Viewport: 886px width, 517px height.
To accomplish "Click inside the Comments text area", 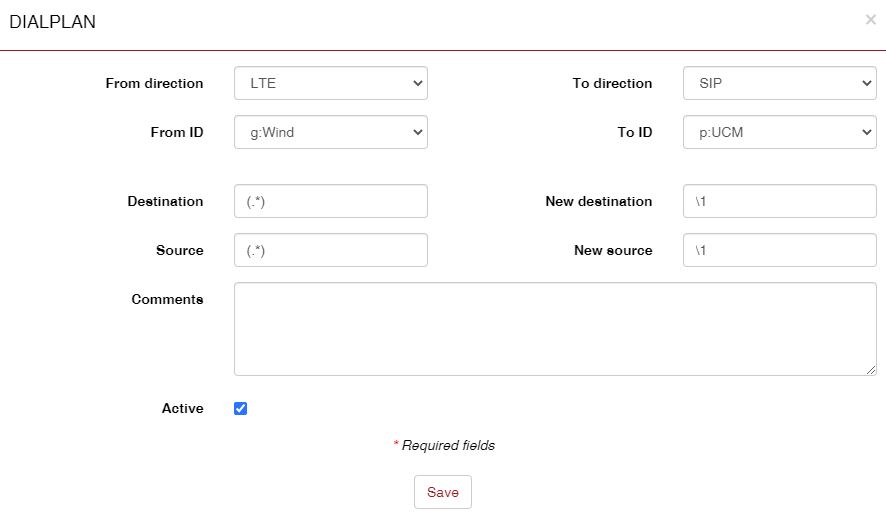I will [555, 329].
